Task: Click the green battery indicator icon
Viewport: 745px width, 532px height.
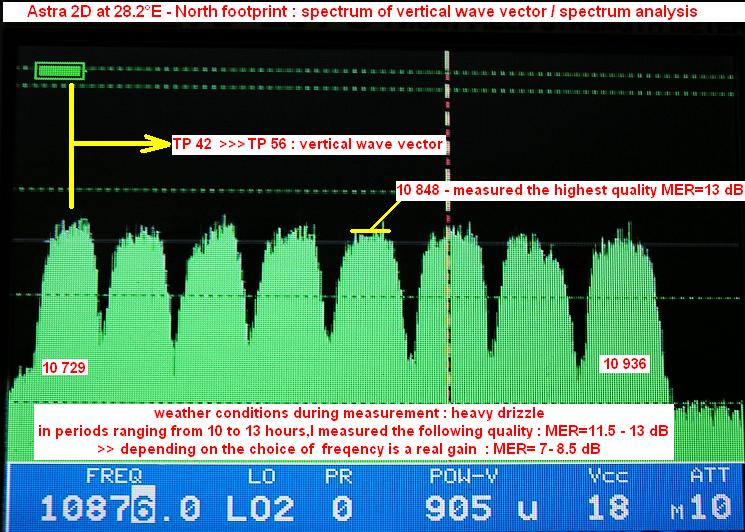Action: tap(60, 71)
